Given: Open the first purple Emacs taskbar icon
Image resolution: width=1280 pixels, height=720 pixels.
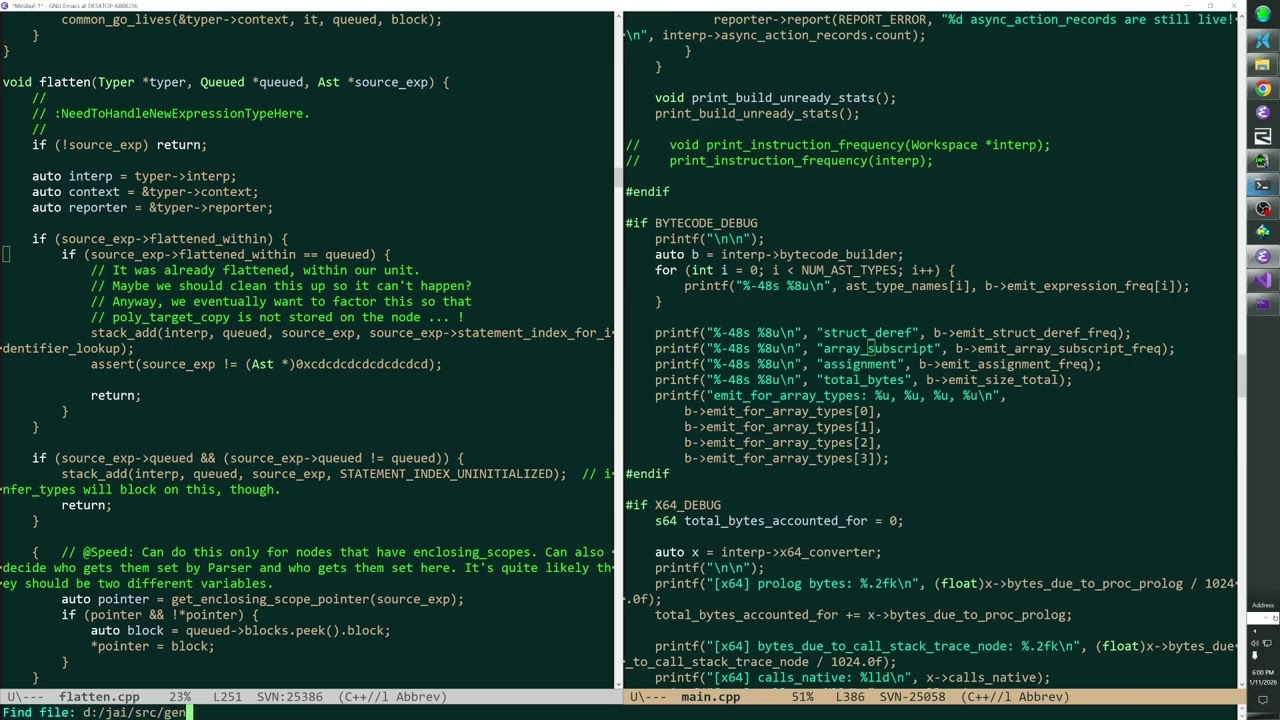Looking at the screenshot, I should point(1262,113).
